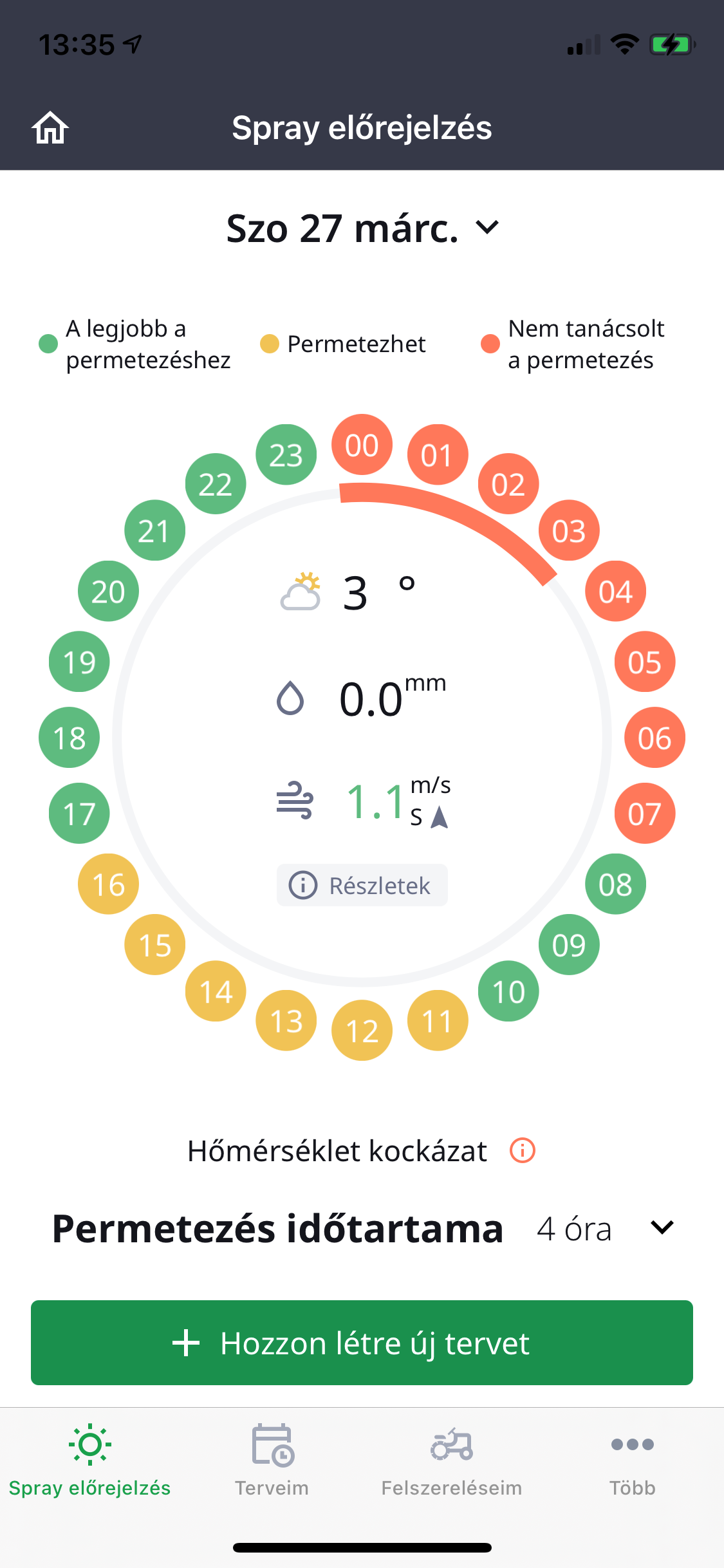Open the Spray előrejelzés tab
Screen dimensions: 724x1568
pos(89,1460)
